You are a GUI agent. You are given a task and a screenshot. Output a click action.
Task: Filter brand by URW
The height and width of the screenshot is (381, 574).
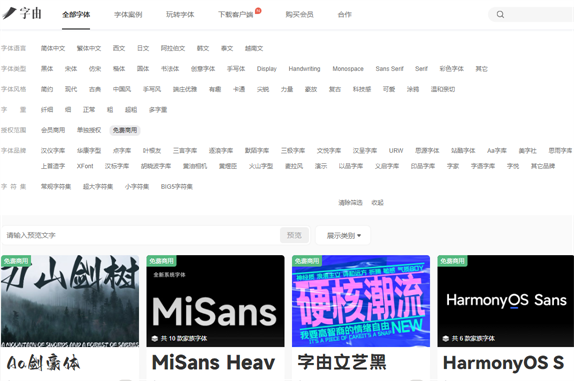396,151
